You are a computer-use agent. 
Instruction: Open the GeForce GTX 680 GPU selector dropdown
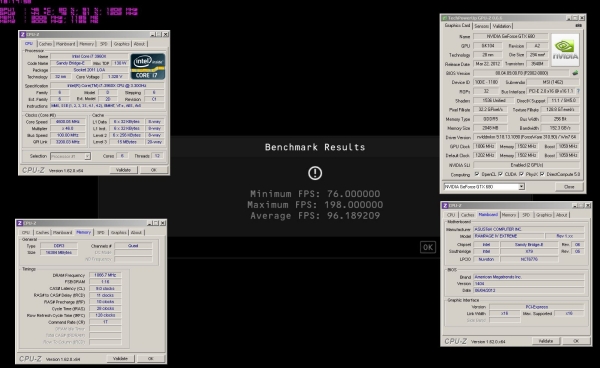(x=521, y=187)
